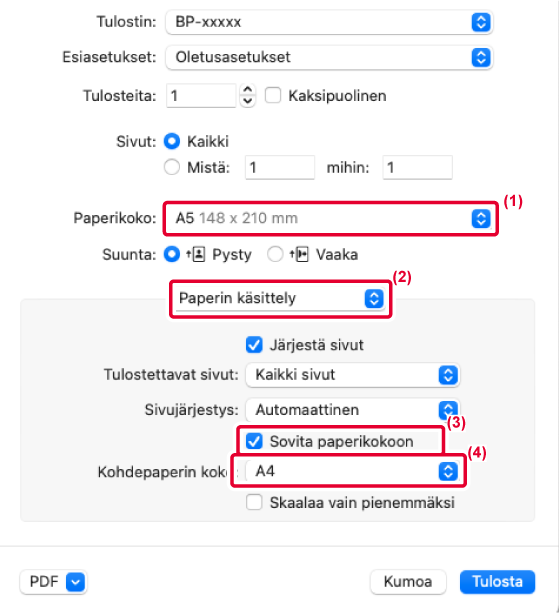Click the PDF chevron arrow icon
The height and width of the screenshot is (613, 559).
[75, 582]
